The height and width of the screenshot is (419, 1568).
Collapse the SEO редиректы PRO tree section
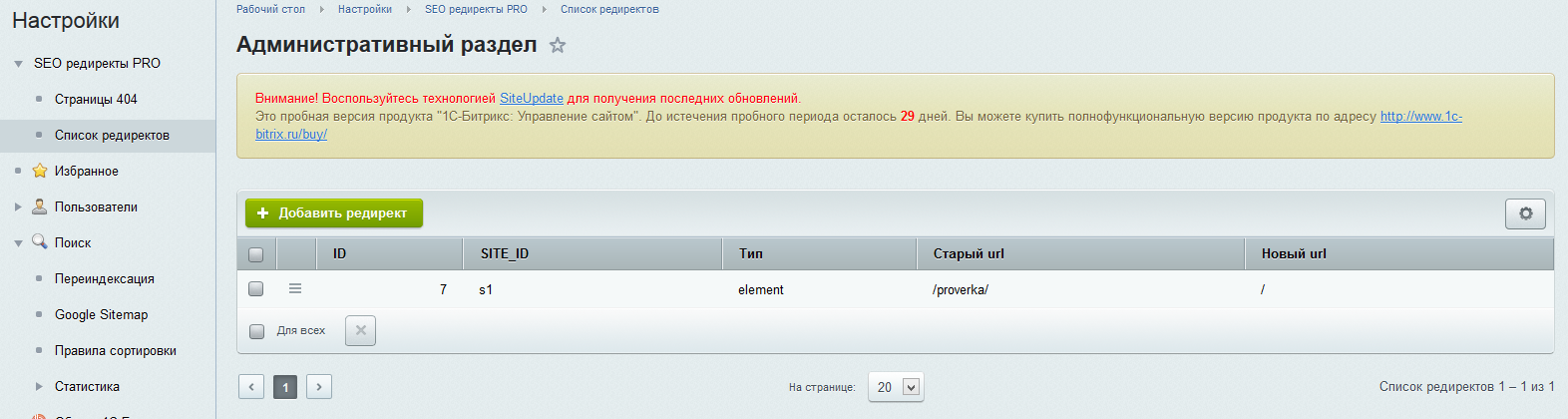coord(18,64)
